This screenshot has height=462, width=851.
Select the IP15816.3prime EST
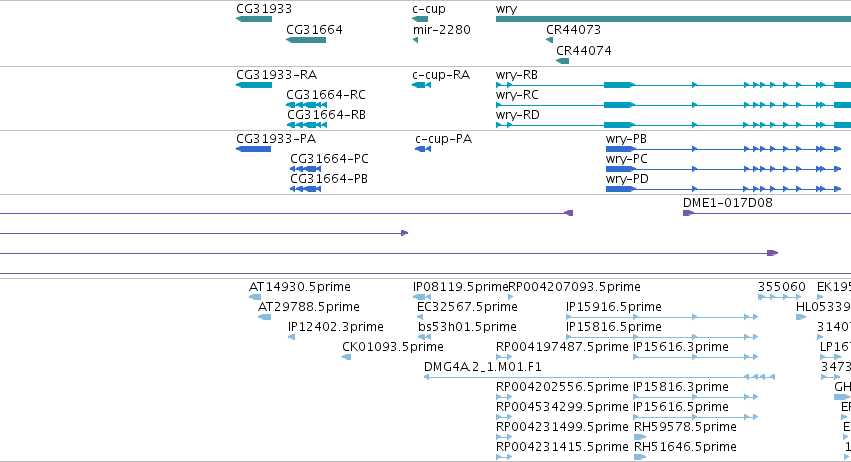pyautogui.click(x=696, y=397)
